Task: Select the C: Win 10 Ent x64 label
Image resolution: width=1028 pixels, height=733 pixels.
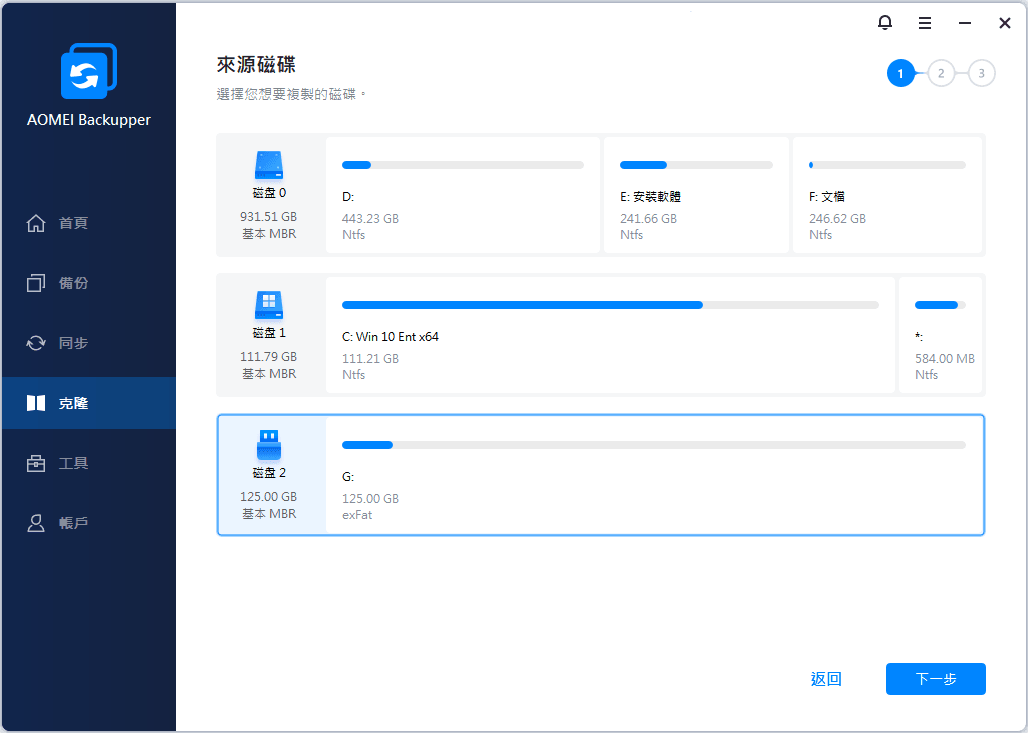Action: pos(390,336)
